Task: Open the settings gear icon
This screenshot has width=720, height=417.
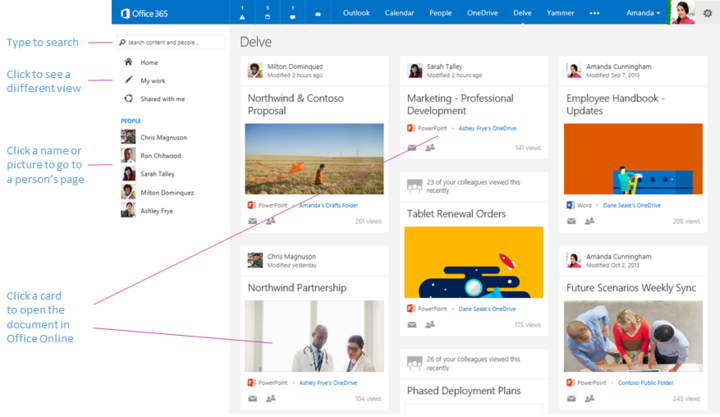Action: click(x=708, y=14)
